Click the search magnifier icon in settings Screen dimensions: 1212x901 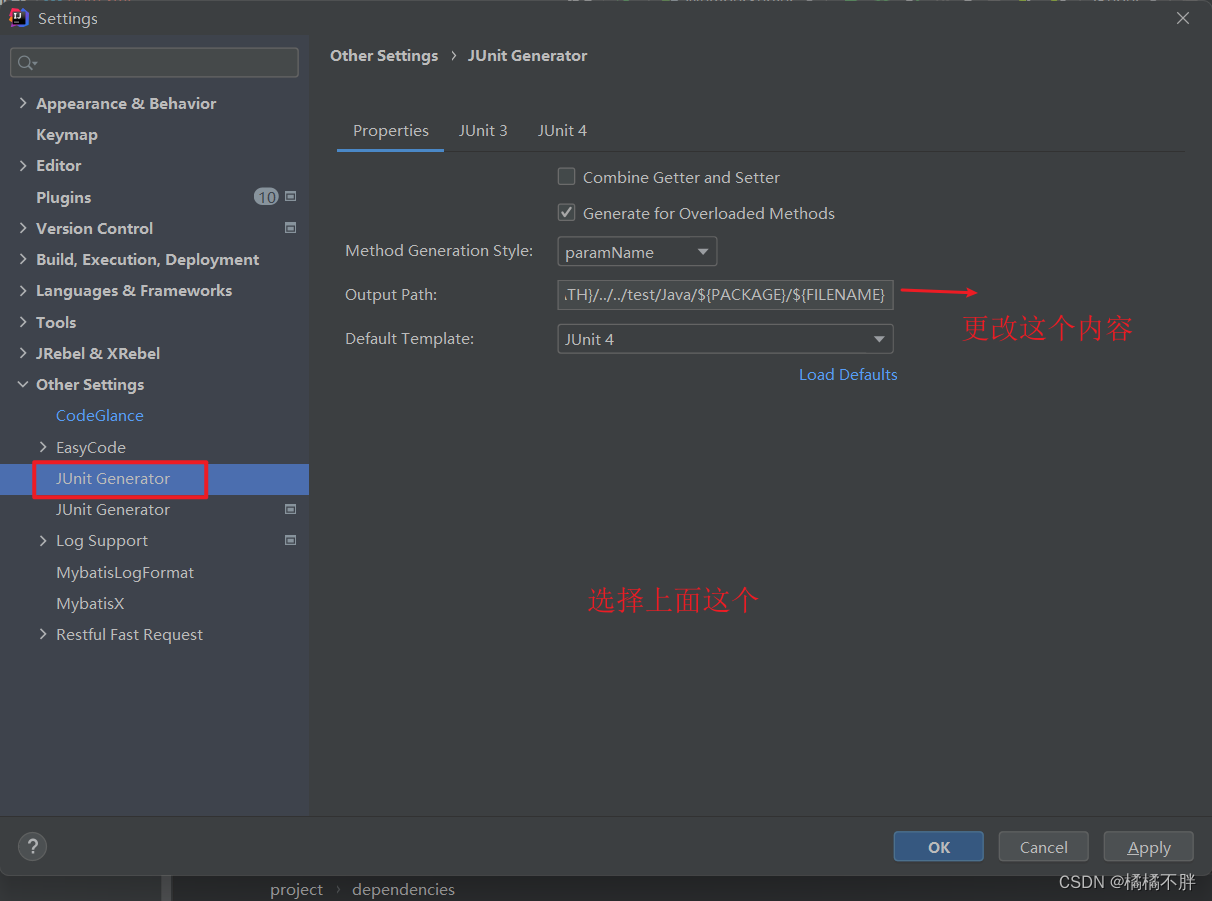pyautogui.click(x=26, y=63)
